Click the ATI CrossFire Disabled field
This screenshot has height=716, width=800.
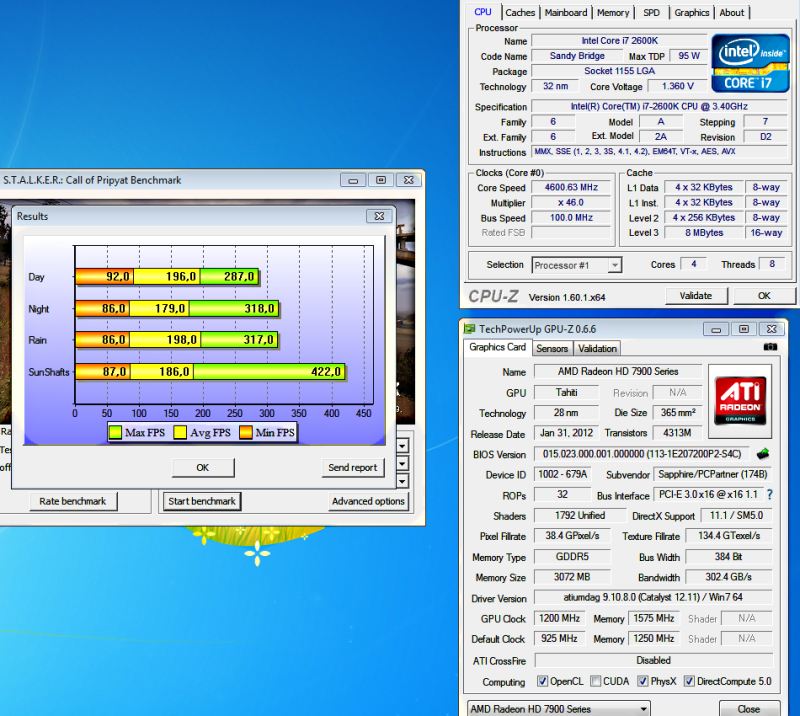[653, 660]
